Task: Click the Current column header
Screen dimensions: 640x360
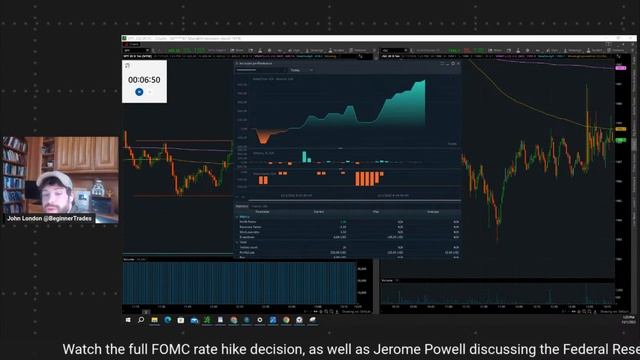Action: click(319, 211)
